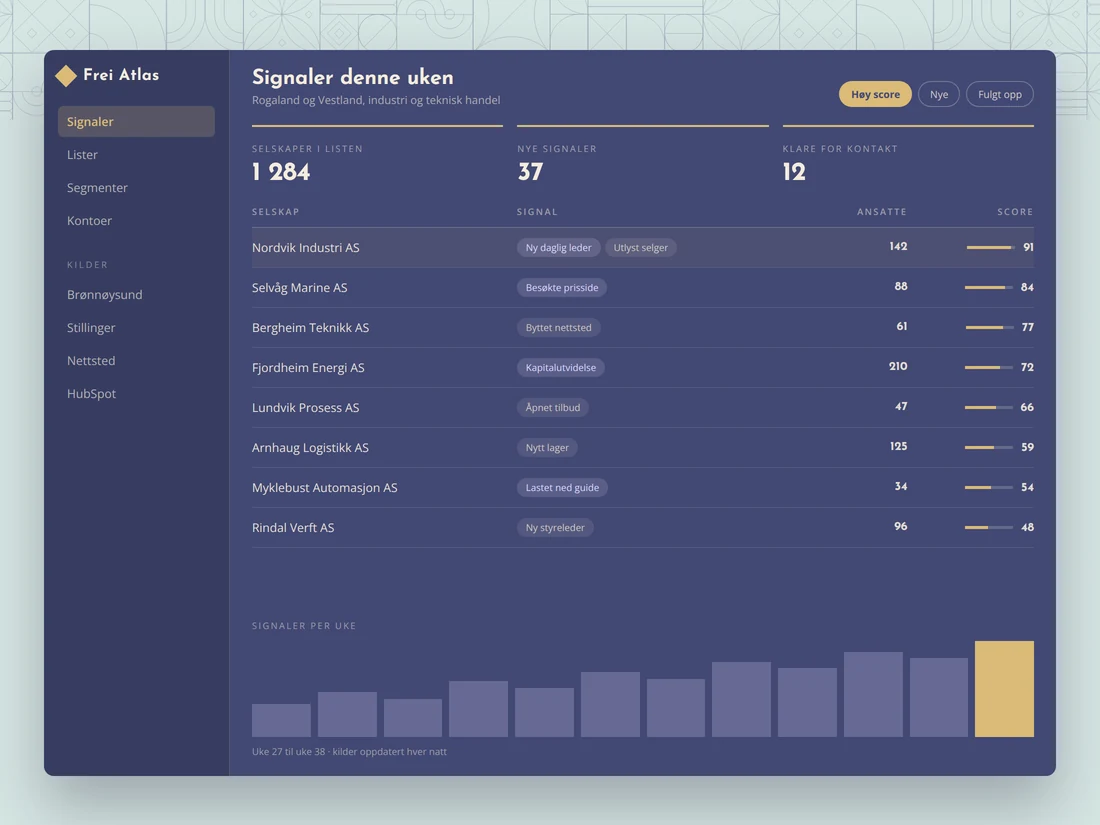Click the Frei Atlas diamond logo
The height and width of the screenshot is (825, 1100).
click(66, 76)
